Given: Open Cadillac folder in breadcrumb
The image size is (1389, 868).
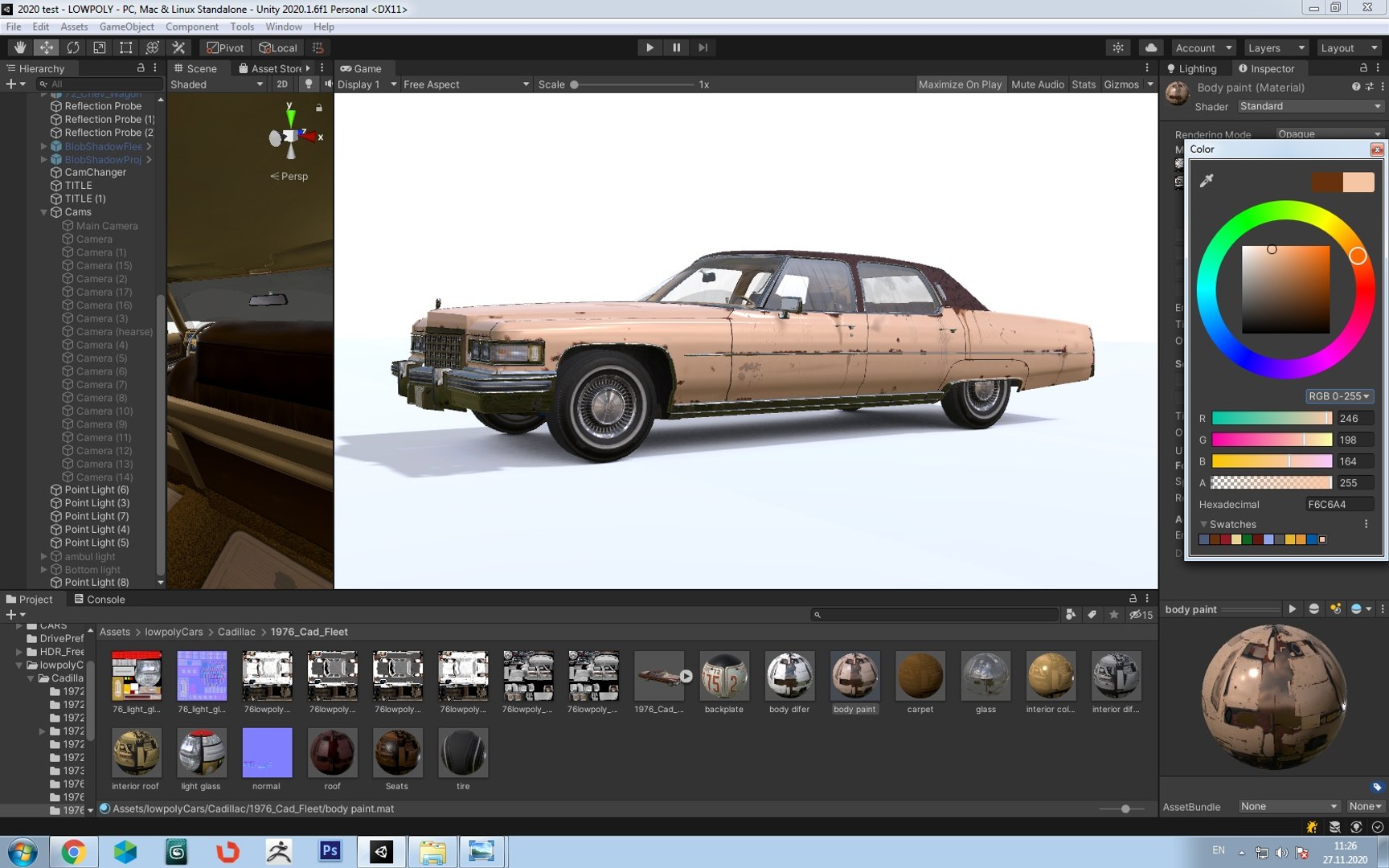Looking at the screenshot, I should pos(236,632).
